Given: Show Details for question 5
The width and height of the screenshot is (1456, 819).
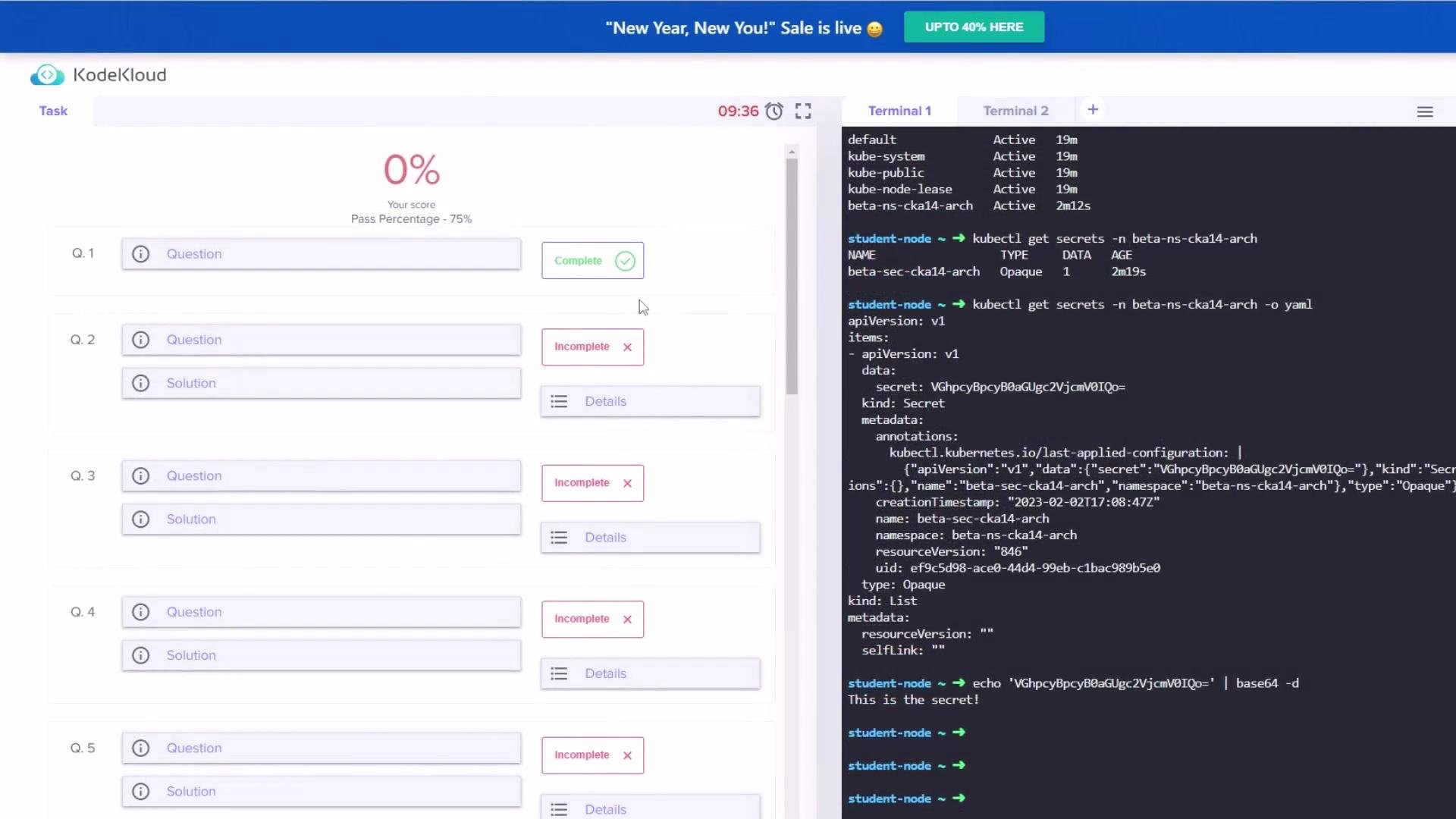Looking at the screenshot, I should point(651,808).
